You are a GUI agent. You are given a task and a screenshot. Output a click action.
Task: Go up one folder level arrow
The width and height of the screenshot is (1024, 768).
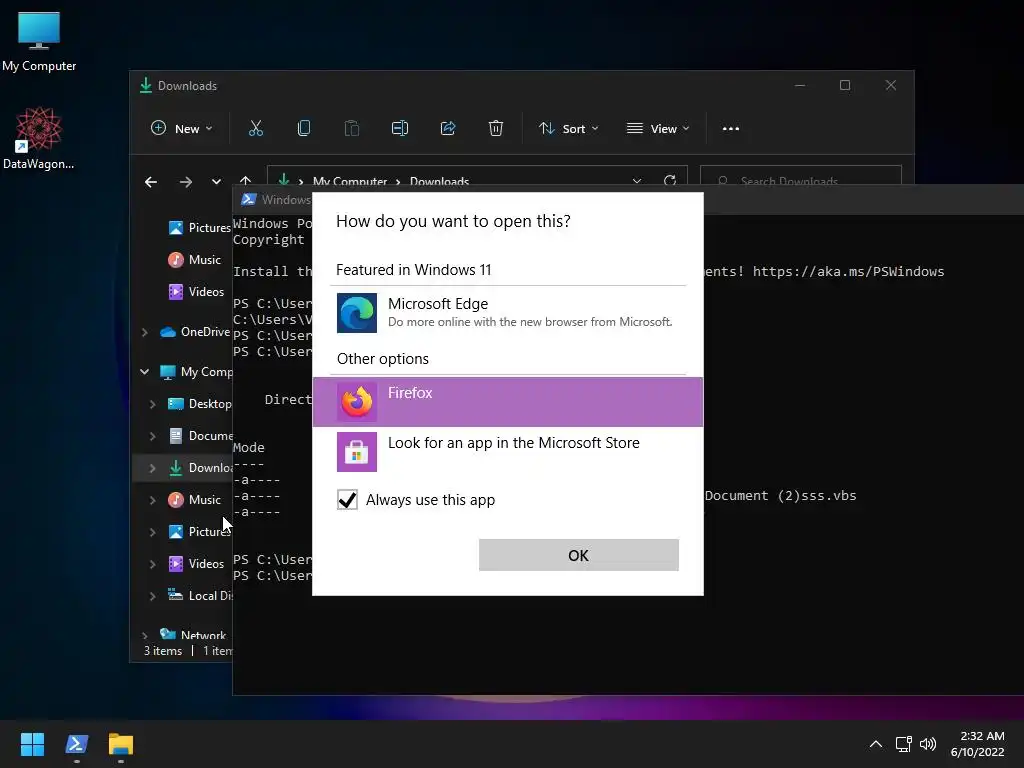pos(246,181)
